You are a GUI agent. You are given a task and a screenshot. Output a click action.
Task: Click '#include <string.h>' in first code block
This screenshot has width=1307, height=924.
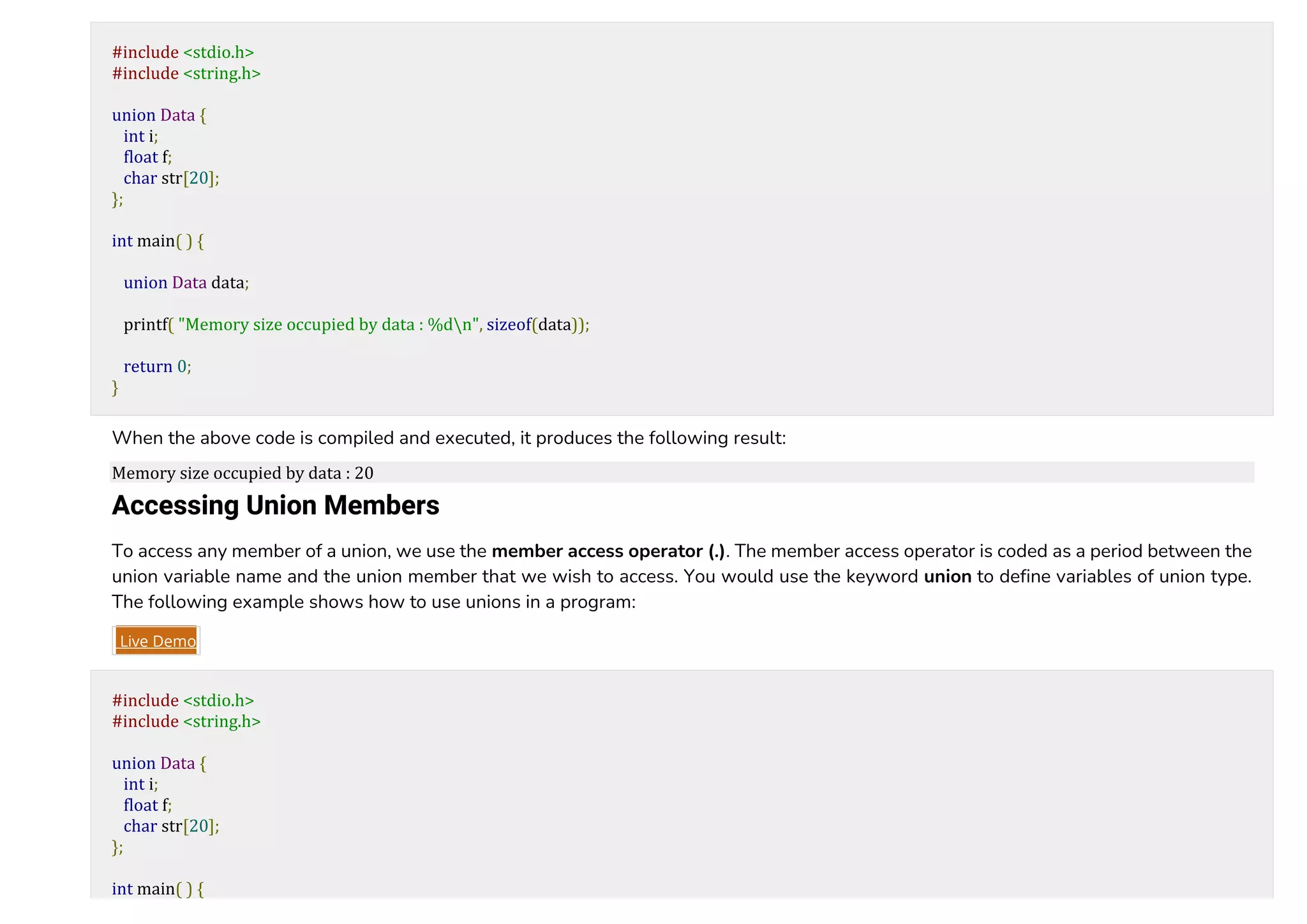click(186, 73)
